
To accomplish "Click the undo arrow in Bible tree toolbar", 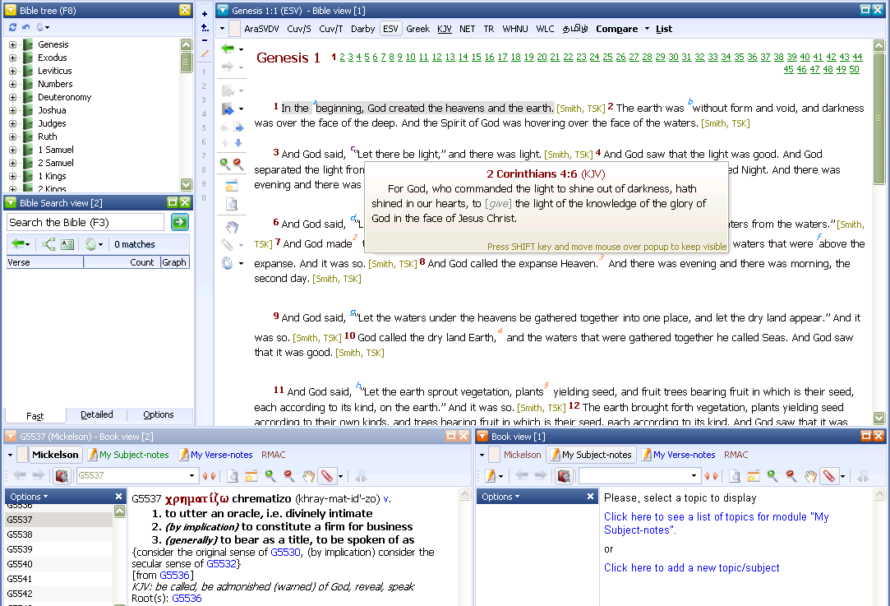I will point(26,27).
